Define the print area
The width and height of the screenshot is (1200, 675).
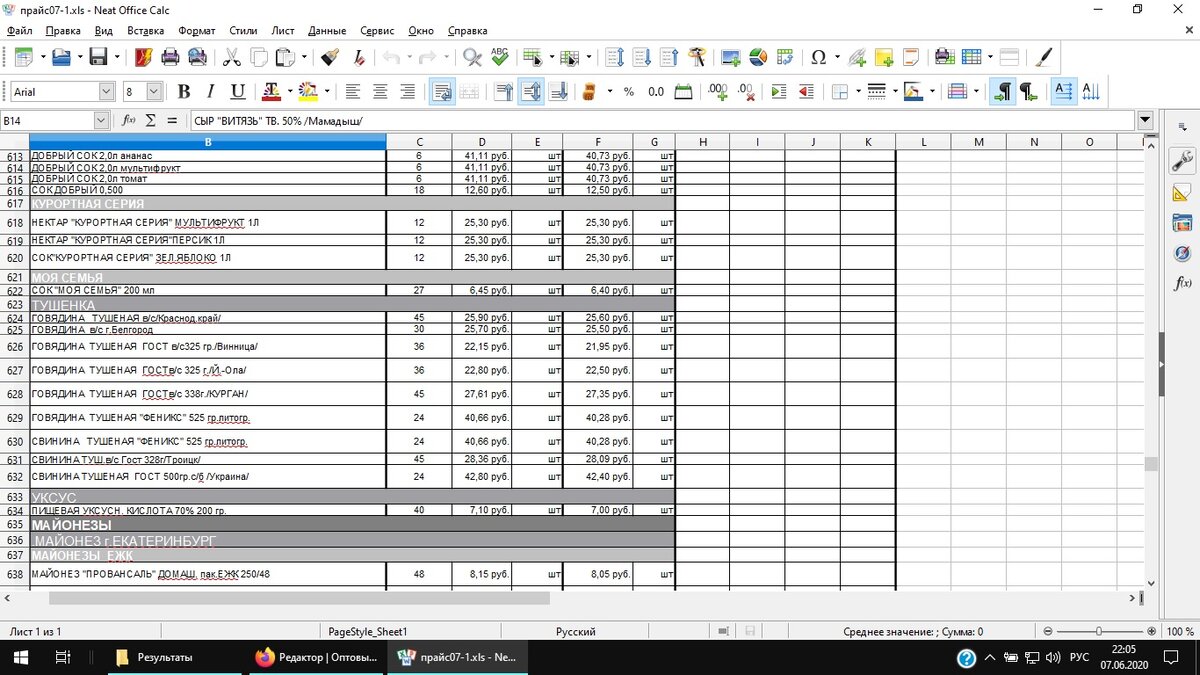click(944, 57)
